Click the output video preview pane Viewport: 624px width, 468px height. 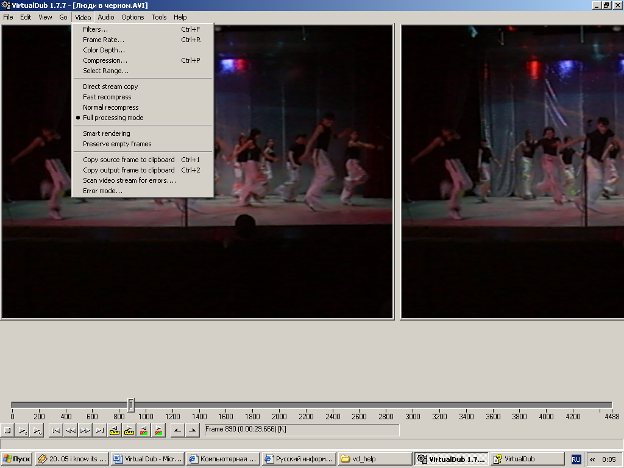pos(511,170)
